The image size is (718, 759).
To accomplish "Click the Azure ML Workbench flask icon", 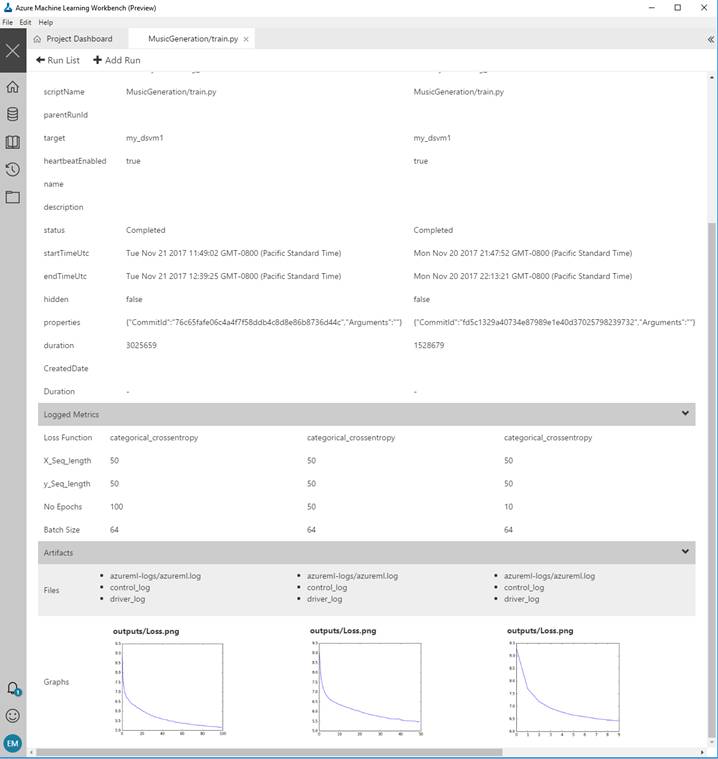I will click(x=7, y=7).
